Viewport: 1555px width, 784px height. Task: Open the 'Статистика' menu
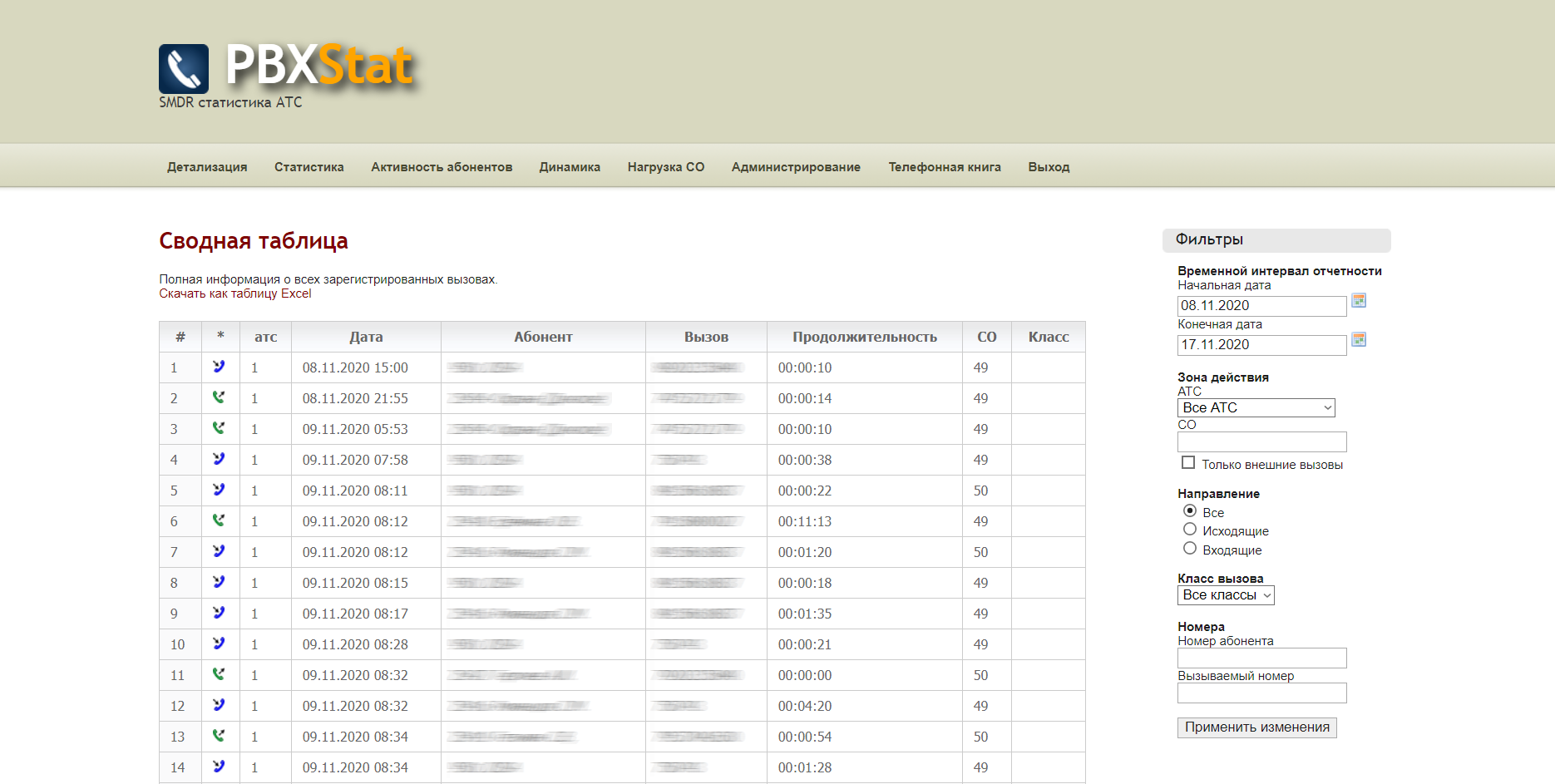(309, 167)
